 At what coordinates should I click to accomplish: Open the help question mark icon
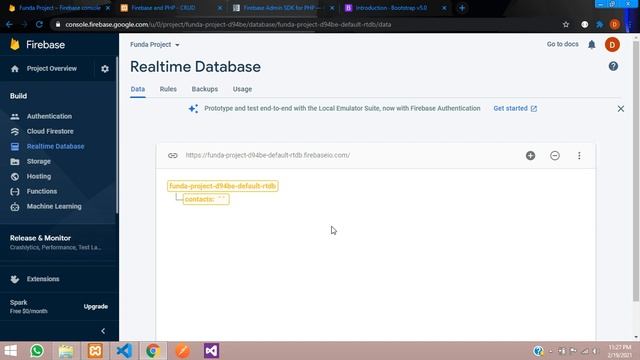(613, 66)
